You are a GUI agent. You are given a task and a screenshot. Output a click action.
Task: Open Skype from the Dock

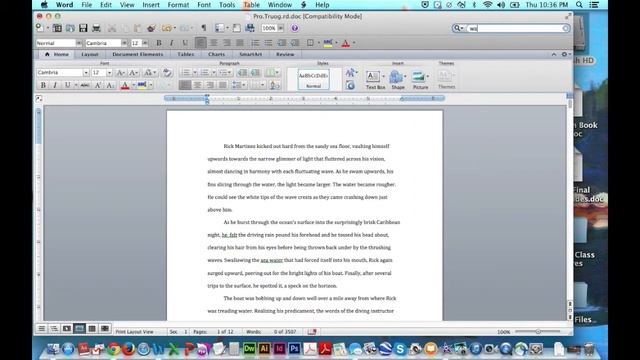tap(400, 349)
